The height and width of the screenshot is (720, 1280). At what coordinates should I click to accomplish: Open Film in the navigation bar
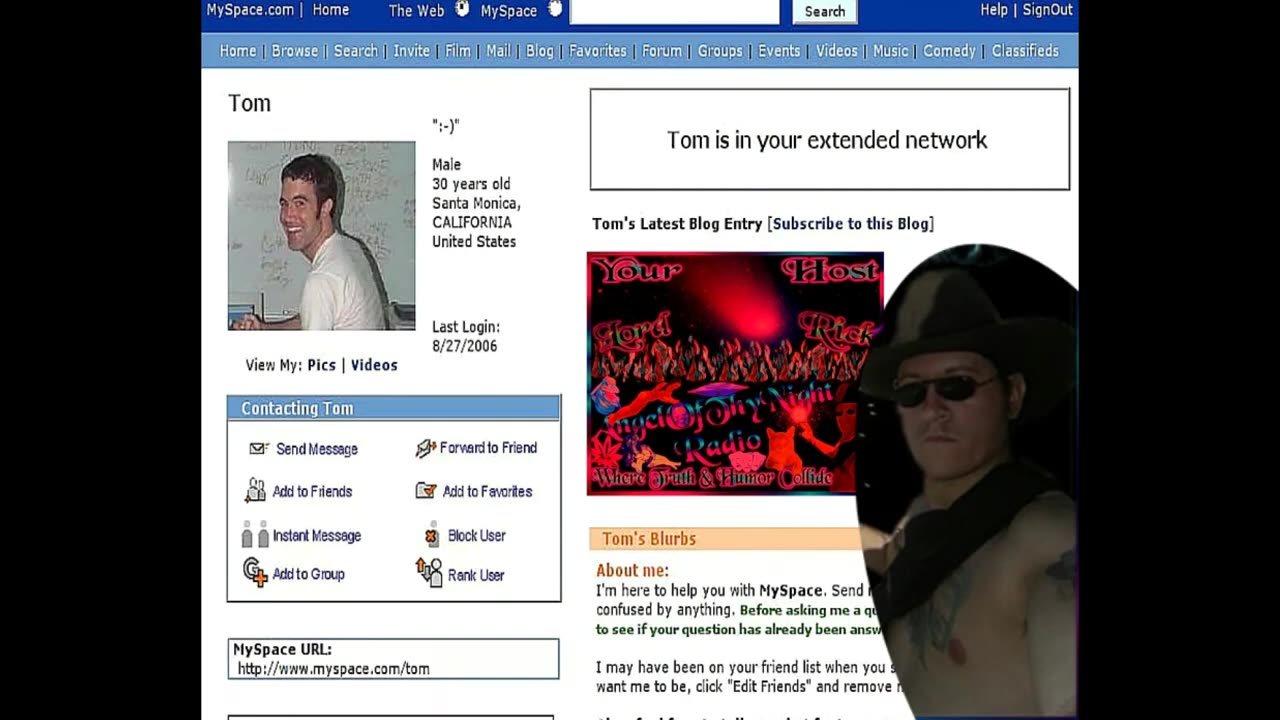pos(458,51)
